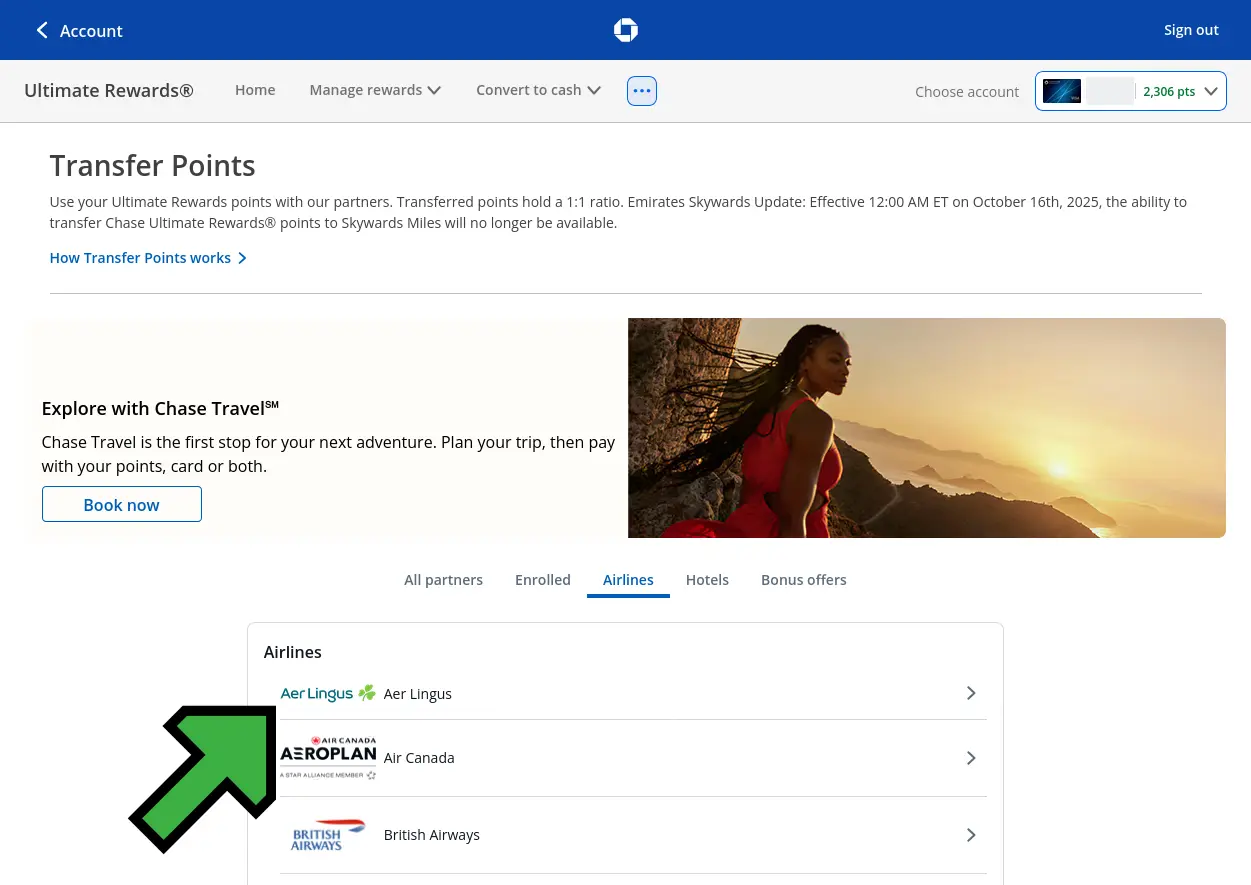Click the Explore with Chase Travel heading
The height and width of the screenshot is (885, 1251).
(x=160, y=408)
